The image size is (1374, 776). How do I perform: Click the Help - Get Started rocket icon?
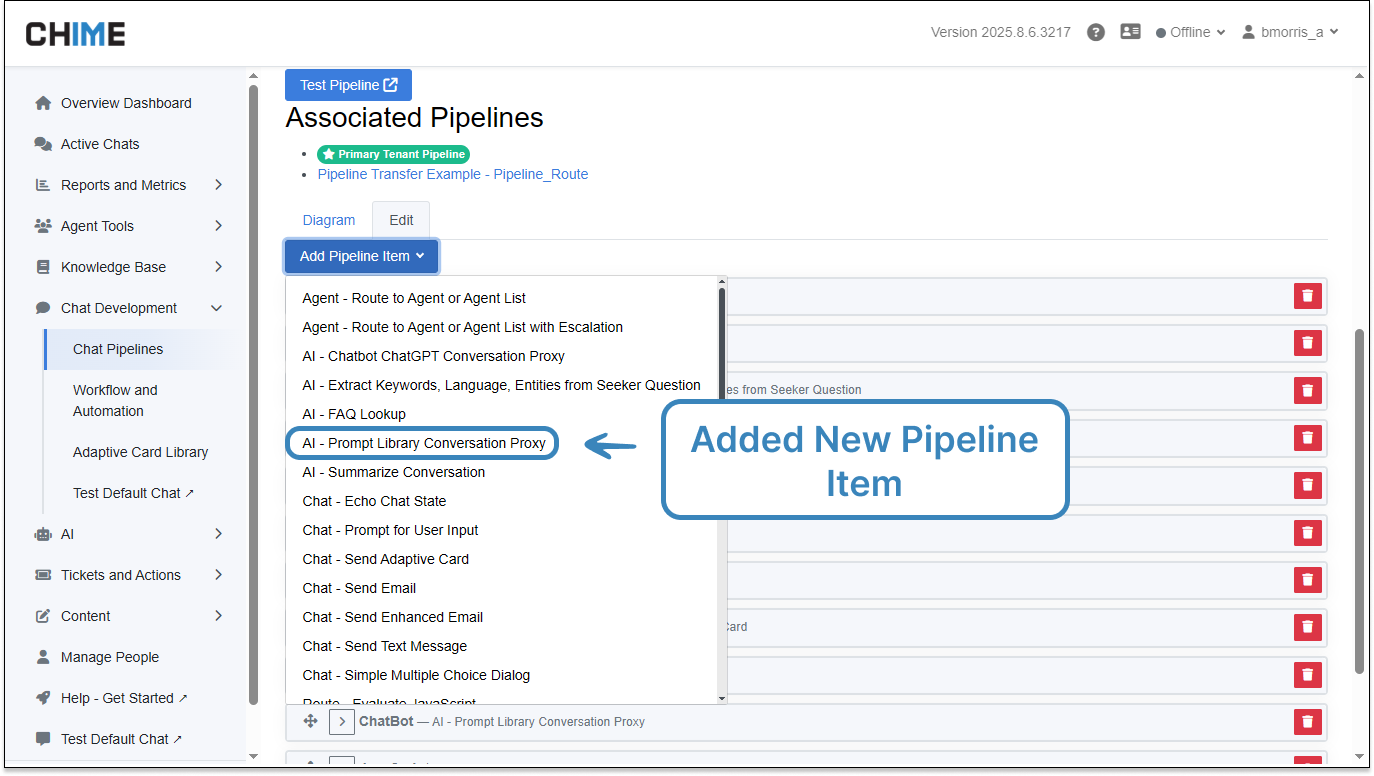coord(43,698)
